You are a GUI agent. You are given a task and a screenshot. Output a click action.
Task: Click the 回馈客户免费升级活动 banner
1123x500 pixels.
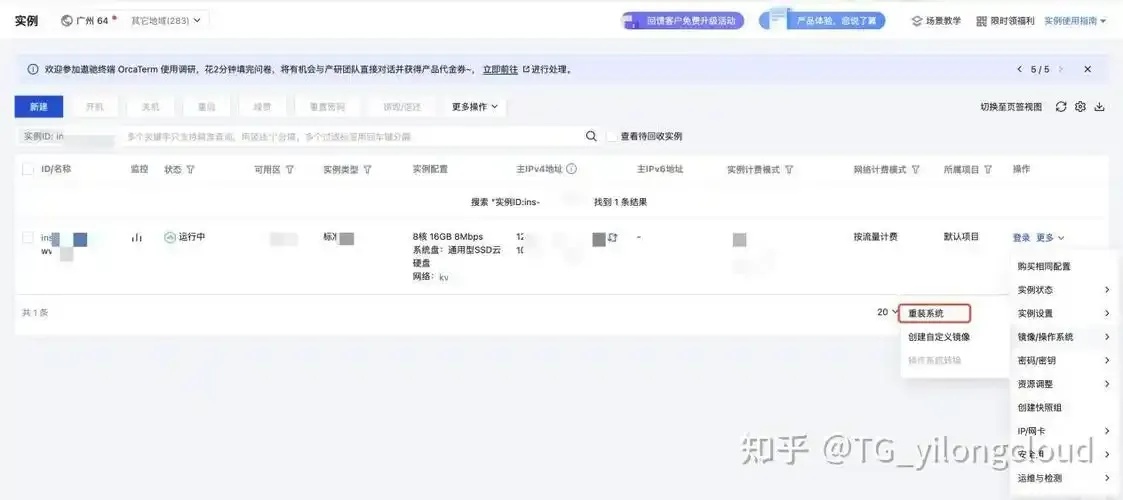683,21
